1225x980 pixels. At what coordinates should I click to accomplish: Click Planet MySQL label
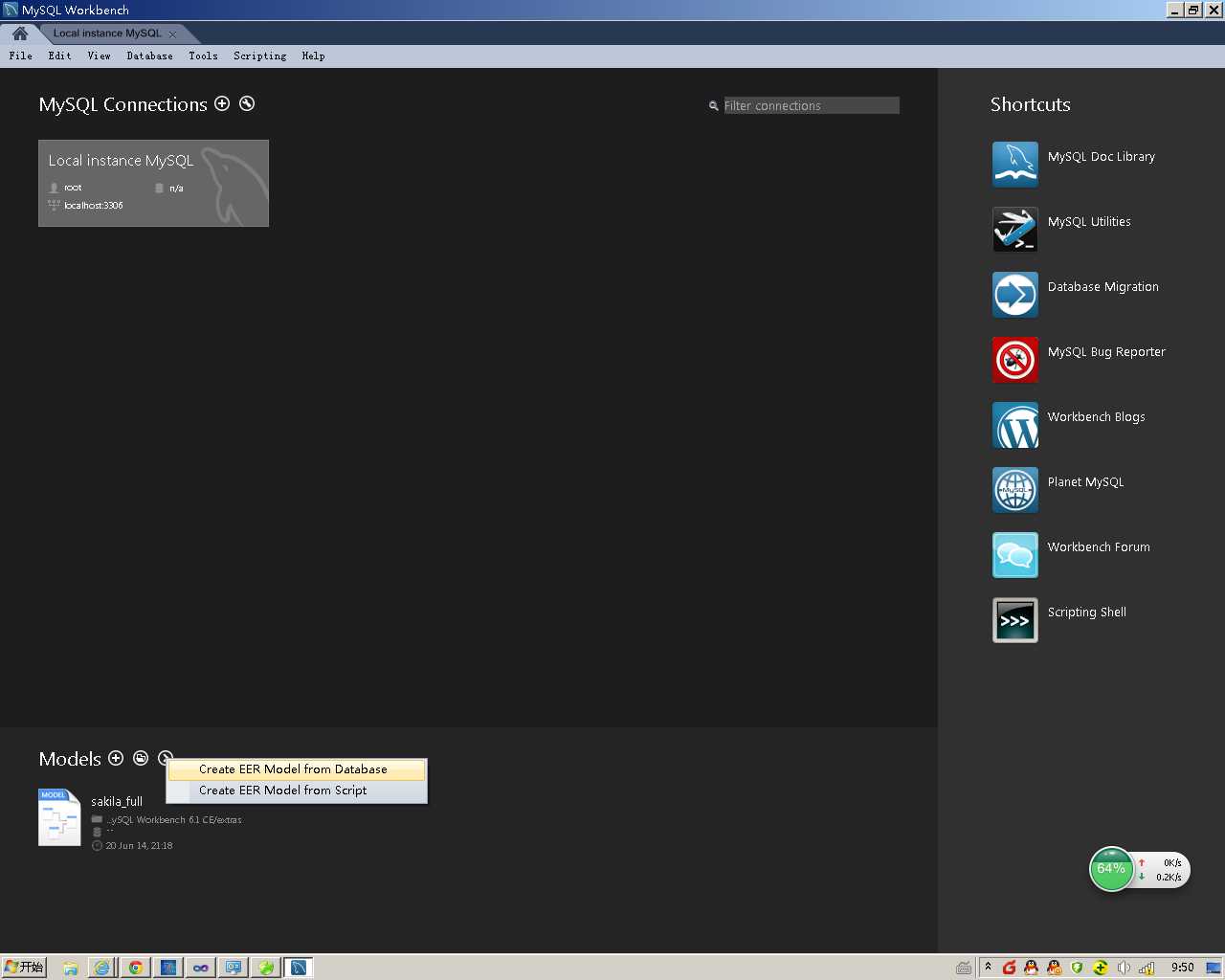pyautogui.click(x=1085, y=482)
